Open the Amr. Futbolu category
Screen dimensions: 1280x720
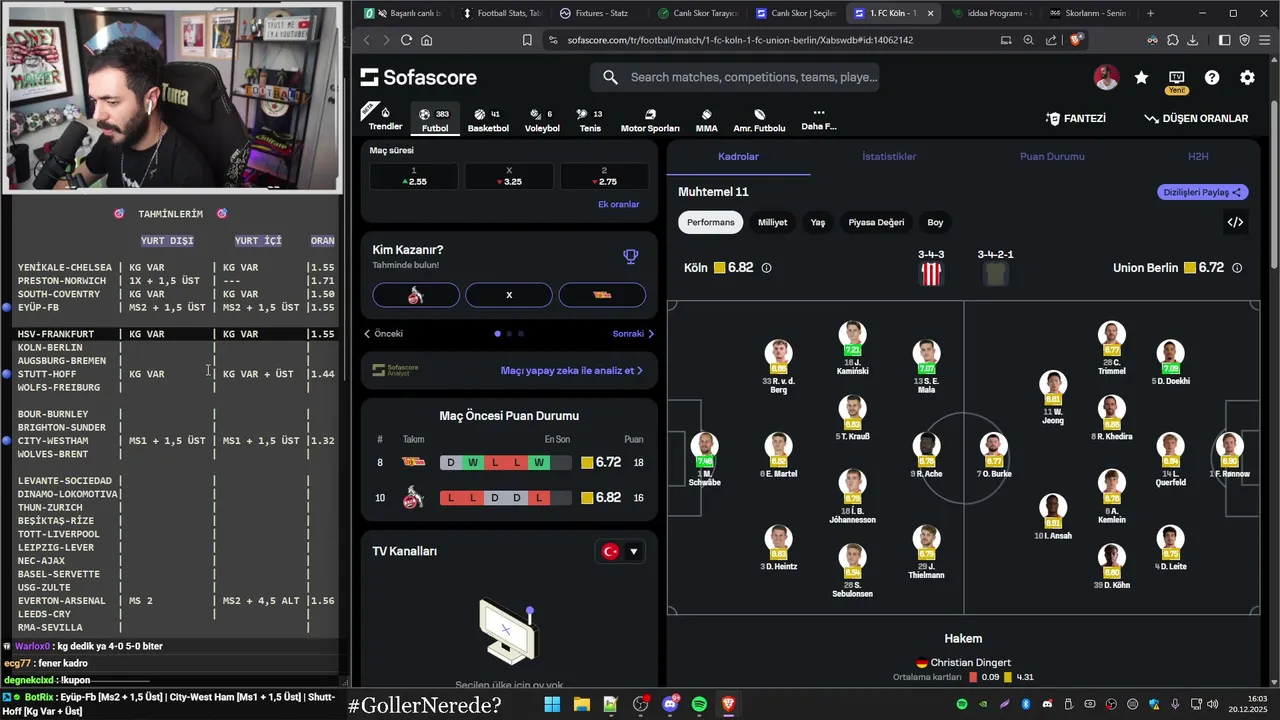click(x=759, y=120)
